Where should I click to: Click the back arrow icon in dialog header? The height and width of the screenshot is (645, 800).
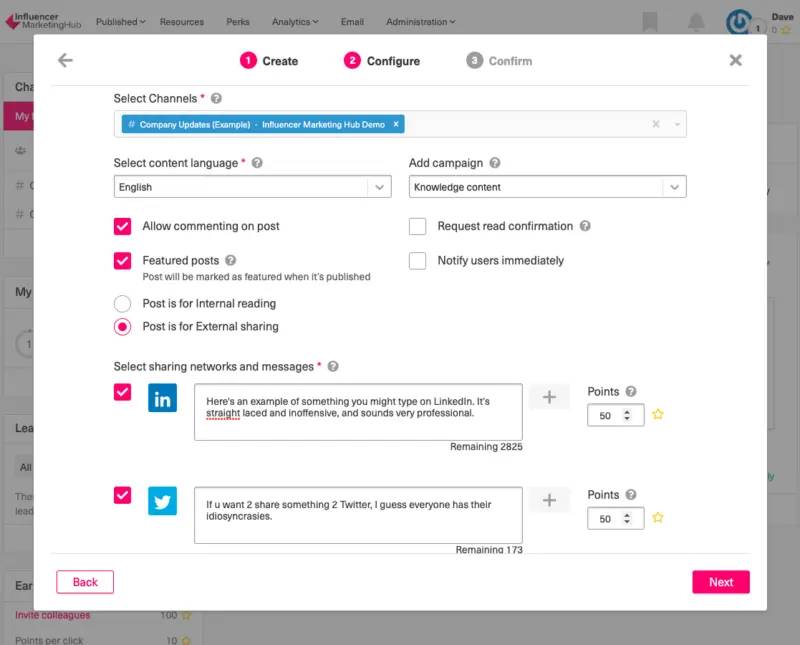click(65, 61)
